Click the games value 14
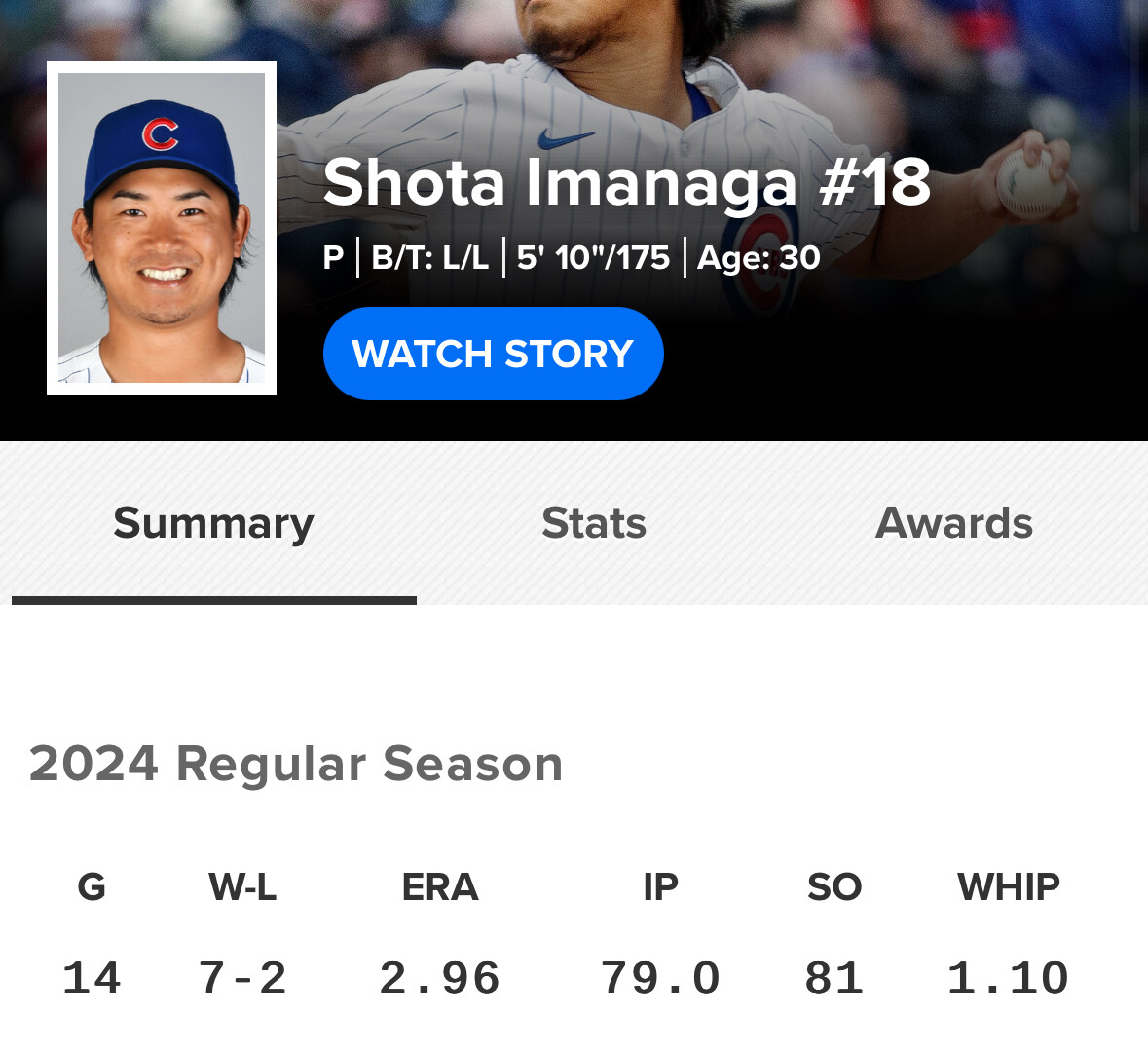Screen dimensions: 1148x1053 (92, 978)
